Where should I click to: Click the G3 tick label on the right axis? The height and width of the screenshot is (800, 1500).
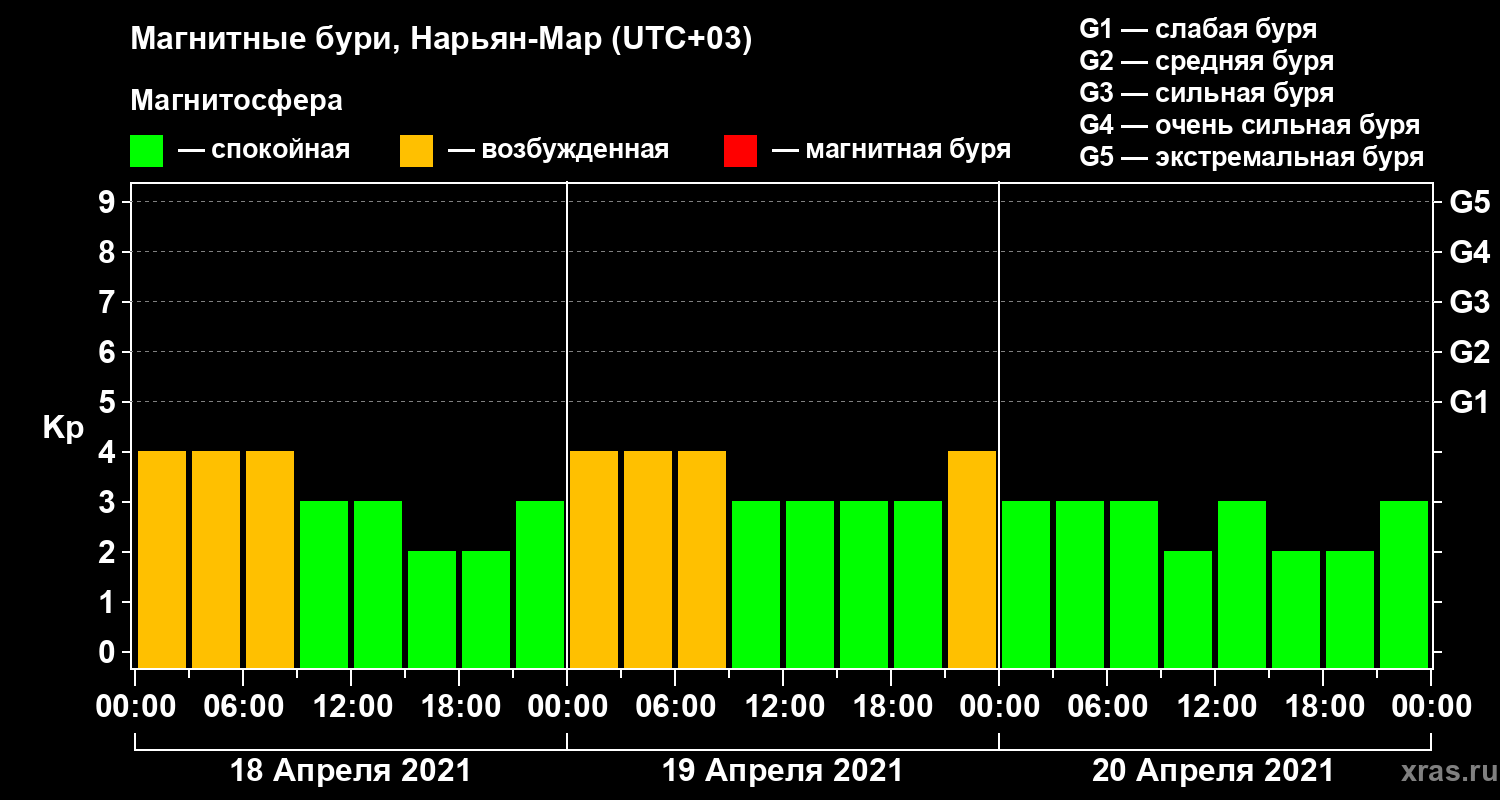point(1469,303)
